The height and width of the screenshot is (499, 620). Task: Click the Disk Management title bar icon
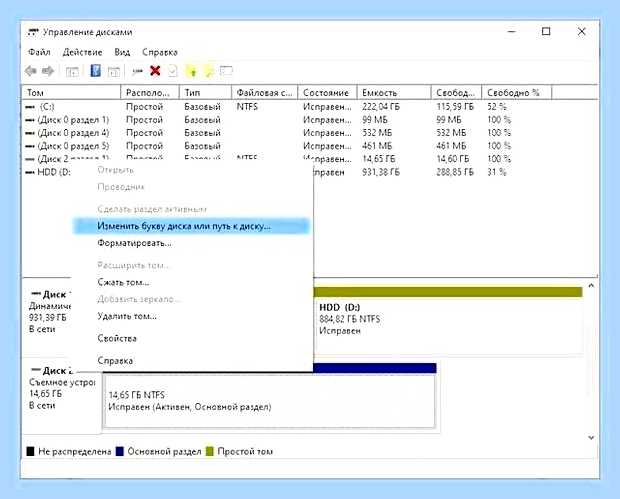point(33,32)
